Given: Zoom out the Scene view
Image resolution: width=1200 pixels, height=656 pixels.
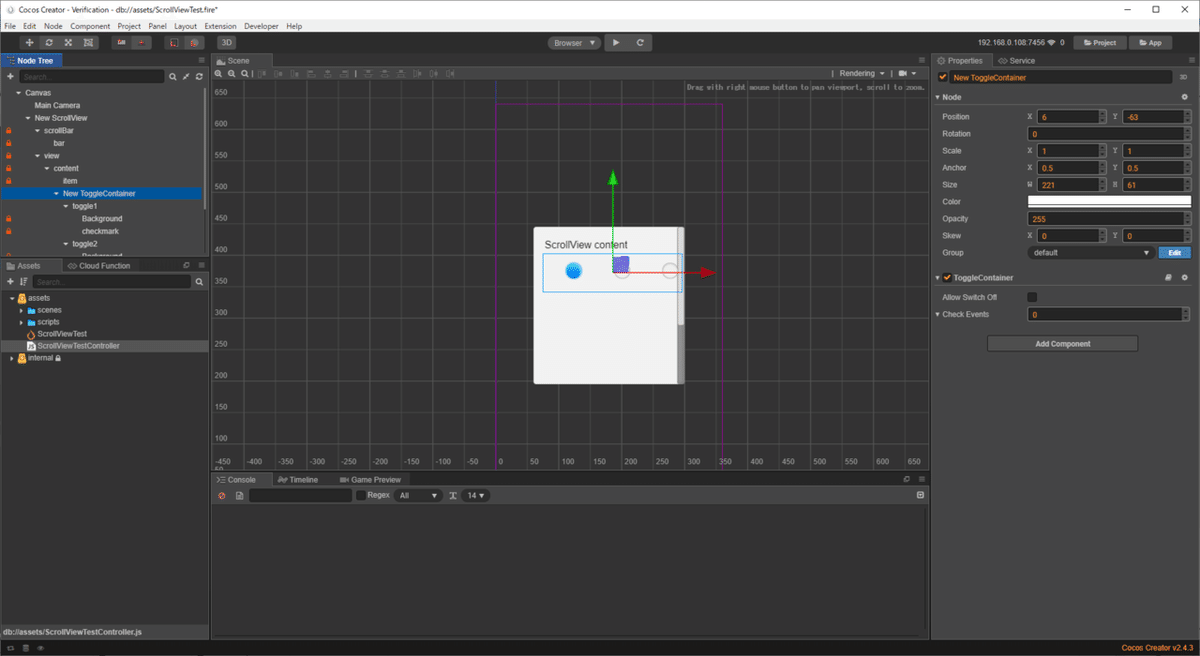Looking at the screenshot, I should coord(232,73).
